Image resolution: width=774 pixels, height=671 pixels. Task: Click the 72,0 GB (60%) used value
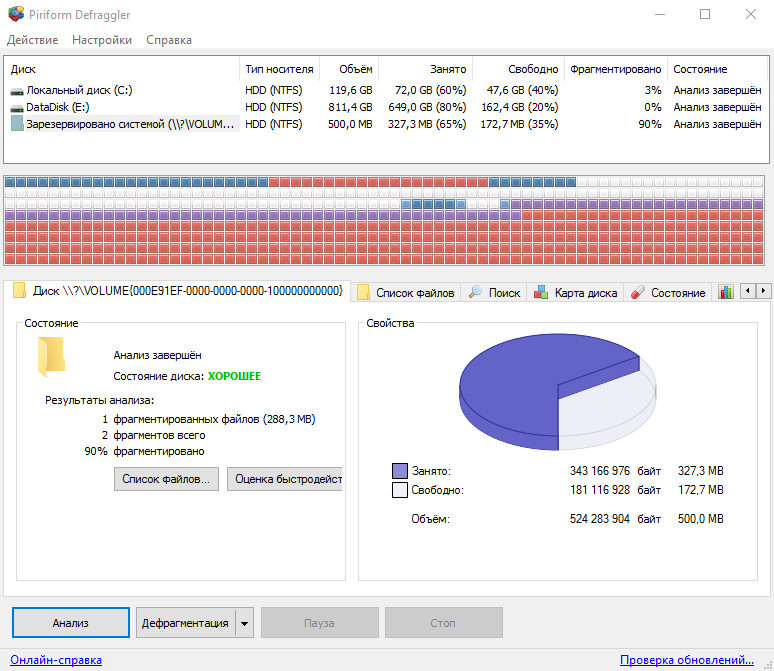pyautogui.click(x=430, y=90)
